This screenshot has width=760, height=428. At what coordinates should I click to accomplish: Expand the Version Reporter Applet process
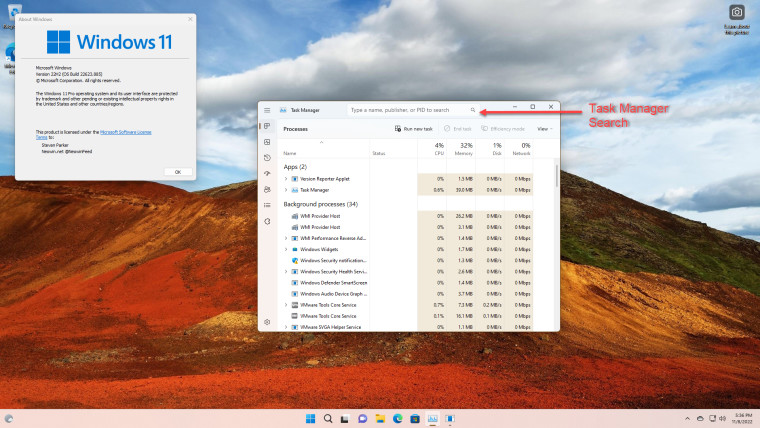point(286,179)
